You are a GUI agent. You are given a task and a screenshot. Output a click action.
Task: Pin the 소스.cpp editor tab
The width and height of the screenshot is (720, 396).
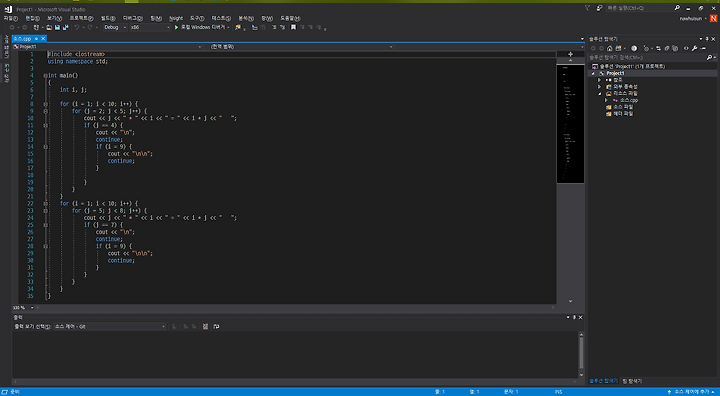[x=36, y=39]
